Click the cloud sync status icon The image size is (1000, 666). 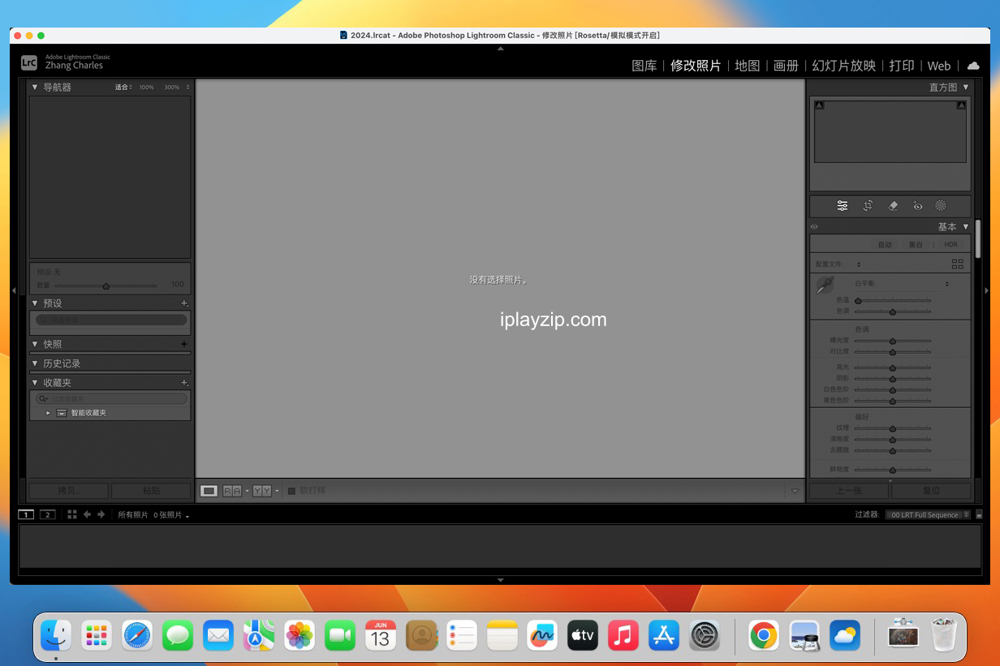(x=973, y=66)
